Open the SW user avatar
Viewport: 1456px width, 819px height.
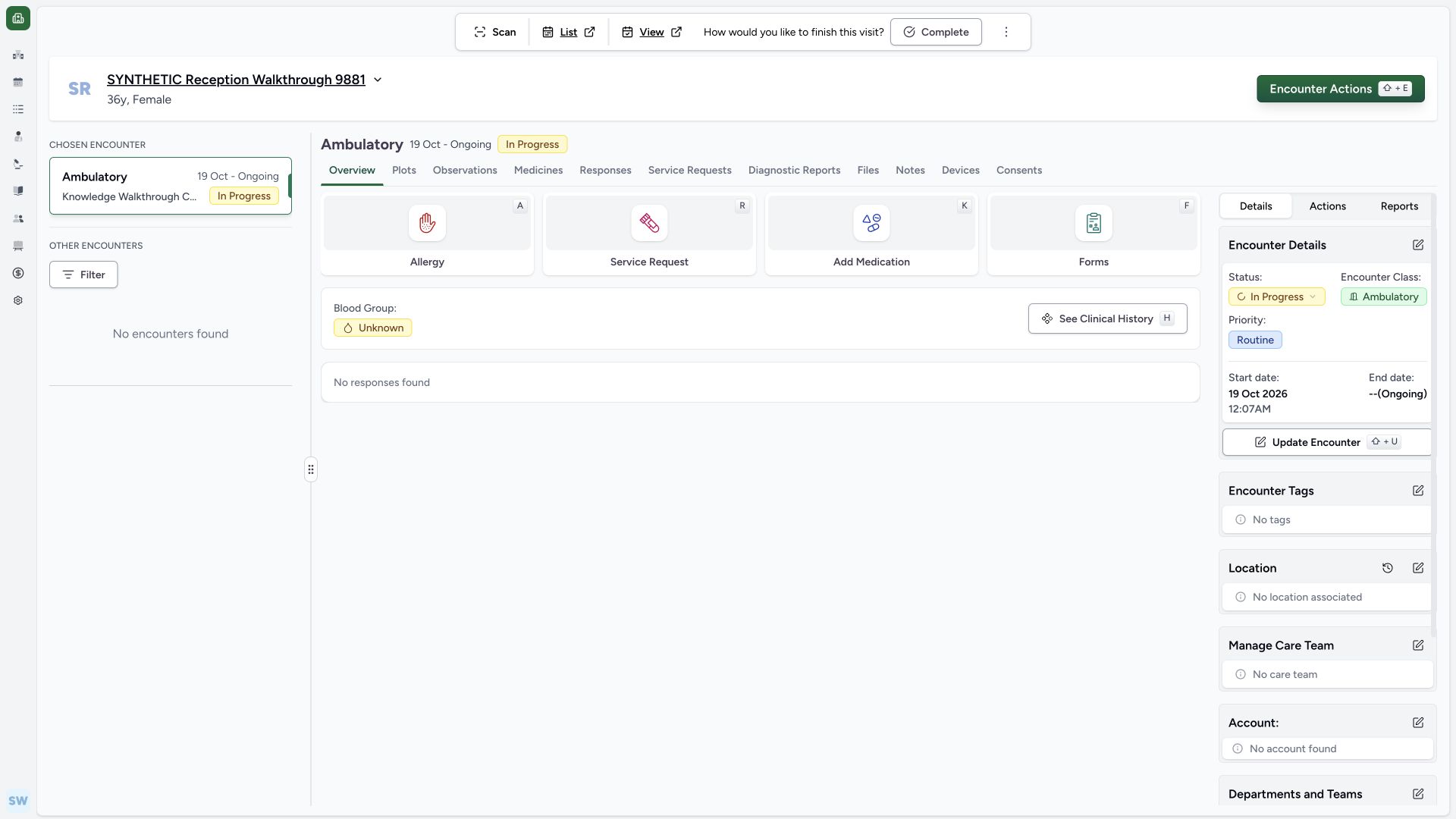coord(18,801)
